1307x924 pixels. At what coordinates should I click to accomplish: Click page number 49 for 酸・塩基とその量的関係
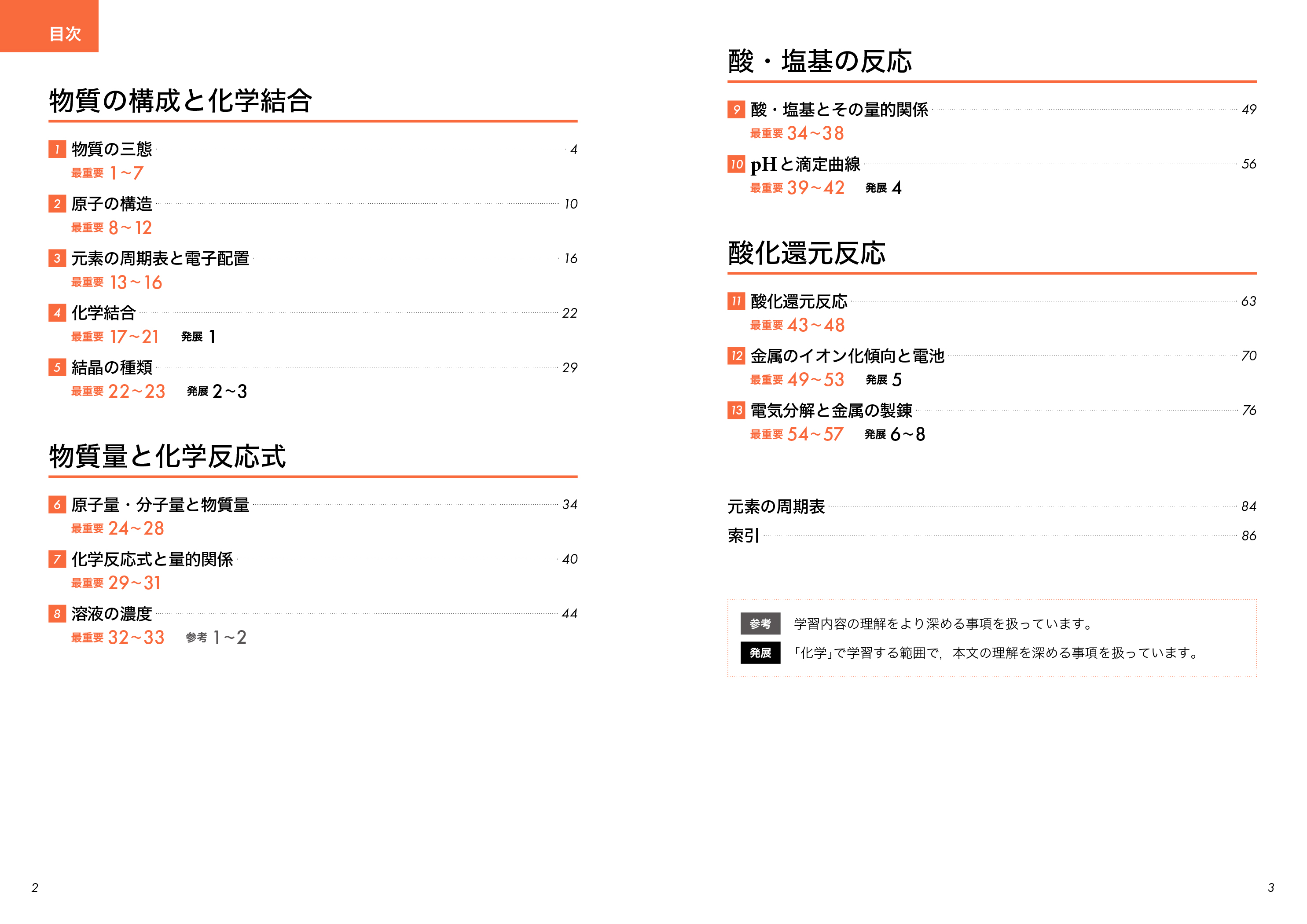(x=1249, y=110)
